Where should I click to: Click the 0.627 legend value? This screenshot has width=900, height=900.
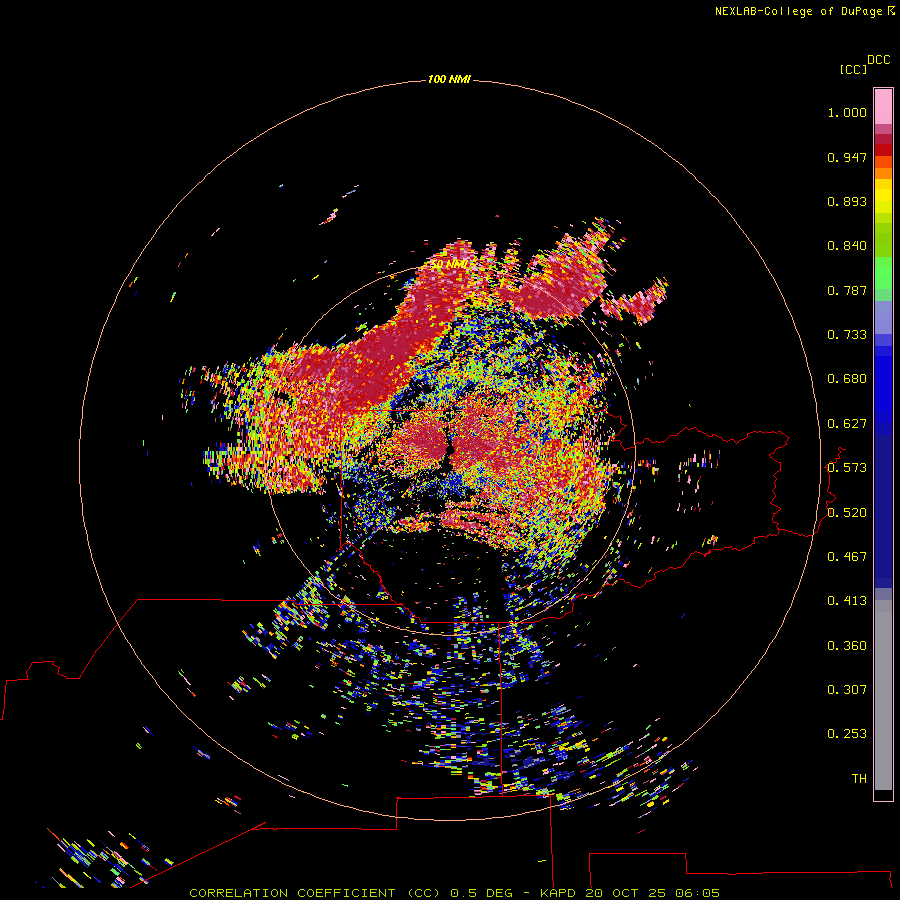[847, 424]
